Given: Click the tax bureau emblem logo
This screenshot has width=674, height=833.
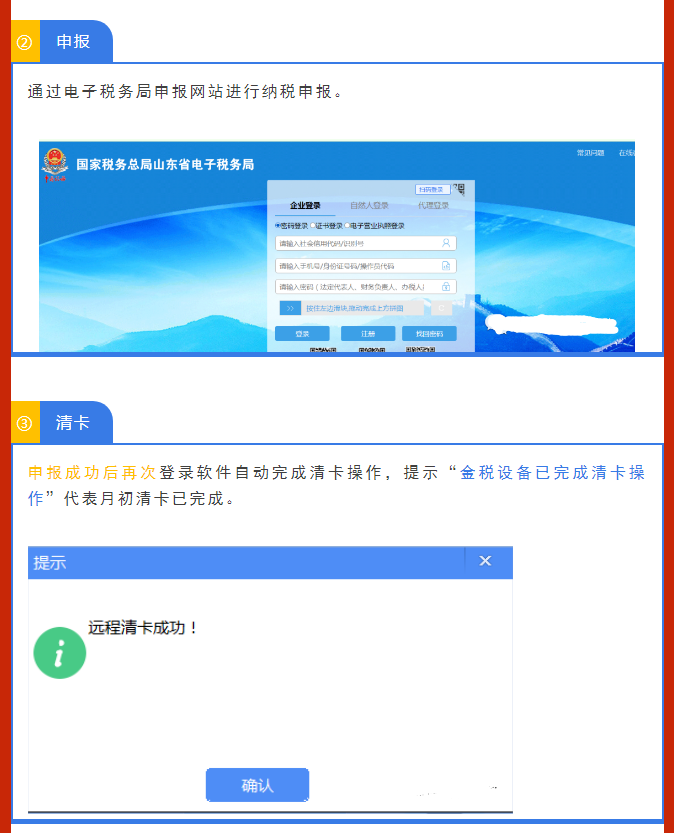Looking at the screenshot, I should pos(55,164).
